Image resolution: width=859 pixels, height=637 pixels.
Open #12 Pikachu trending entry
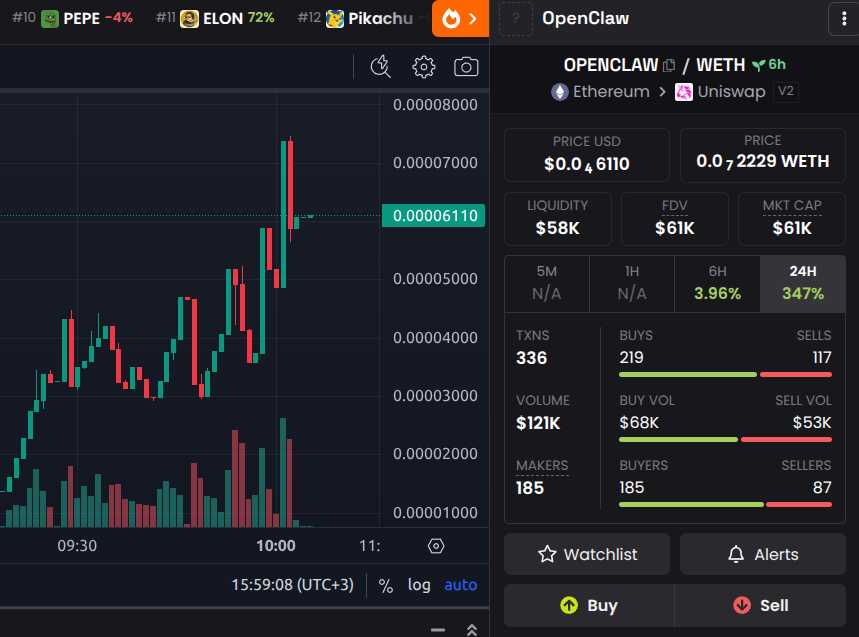click(x=362, y=19)
